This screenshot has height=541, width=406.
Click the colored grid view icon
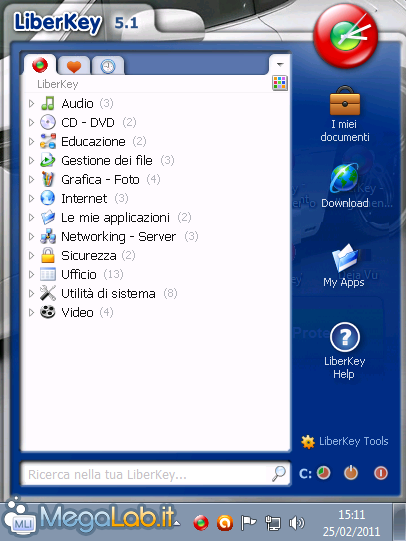280,83
